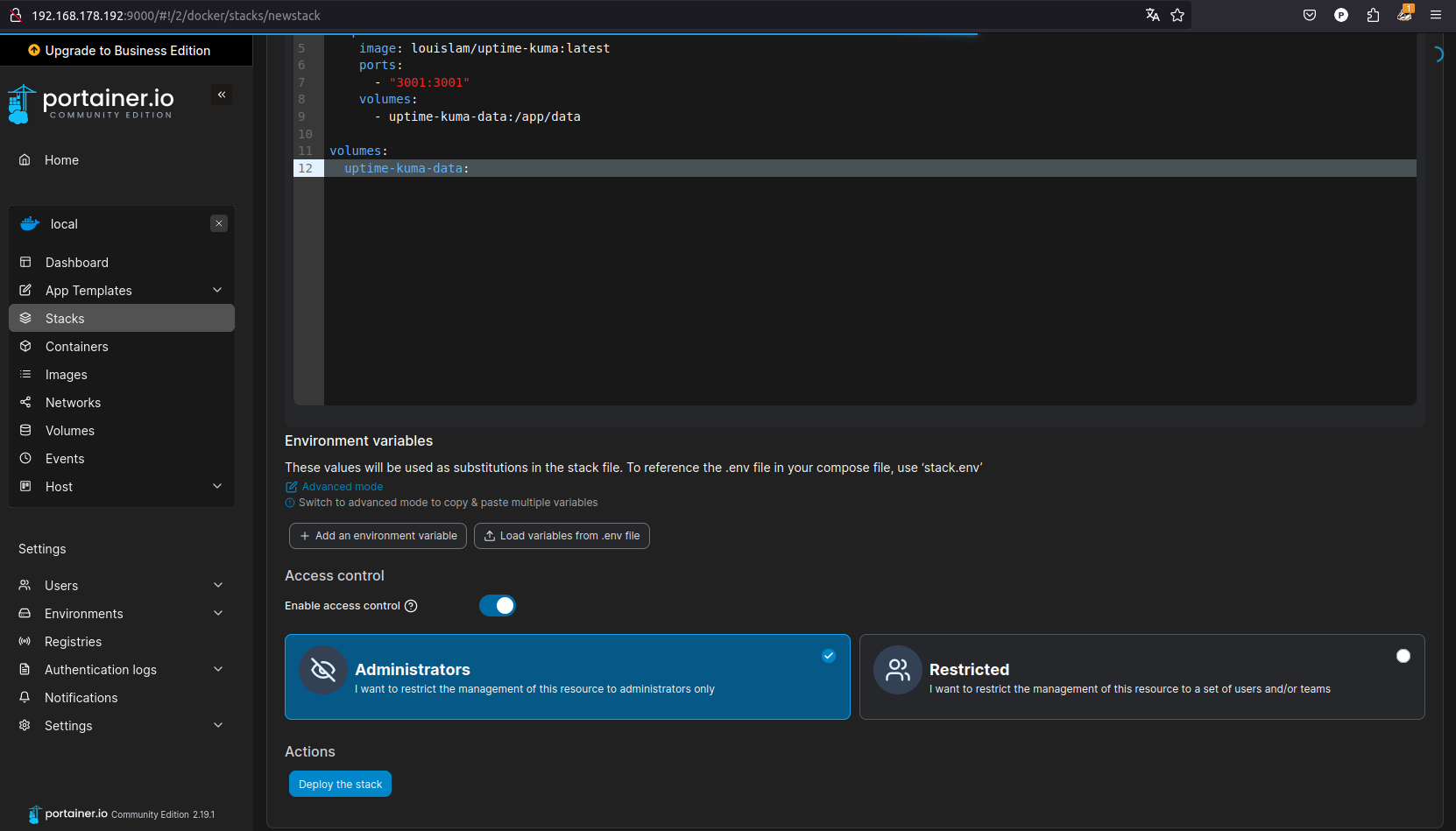The height and width of the screenshot is (831, 1456).
Task: Collapse the sidebar with double-chevron icon
Action: pos(222,95)
